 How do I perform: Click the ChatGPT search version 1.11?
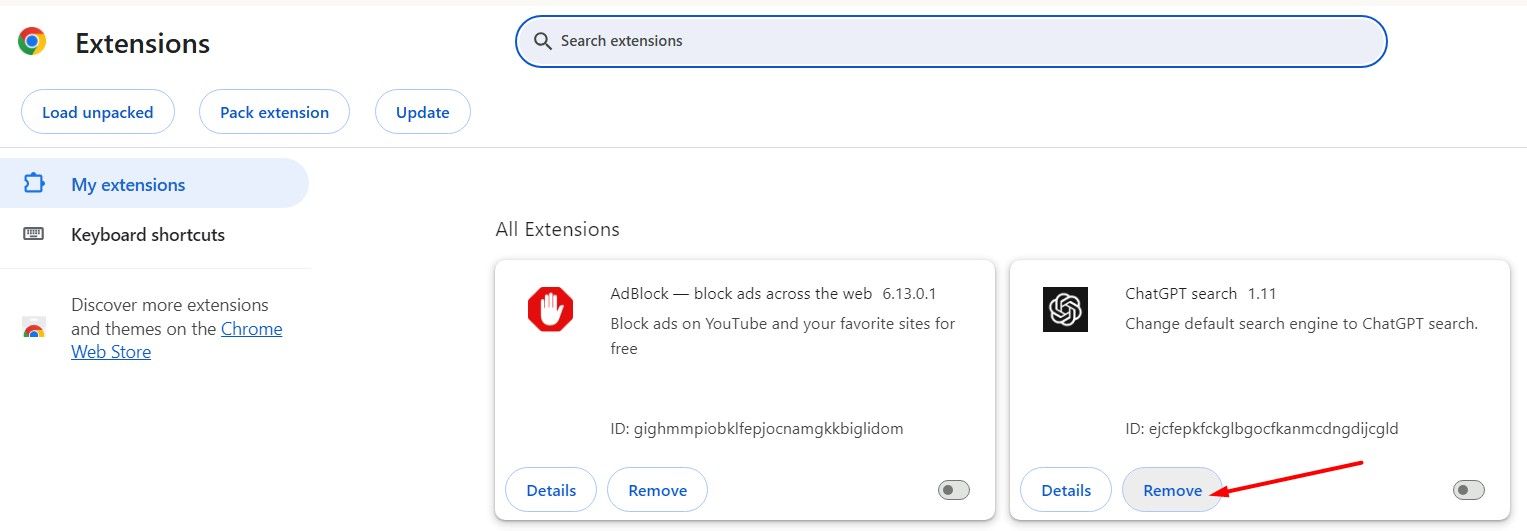click(1262, 293)
